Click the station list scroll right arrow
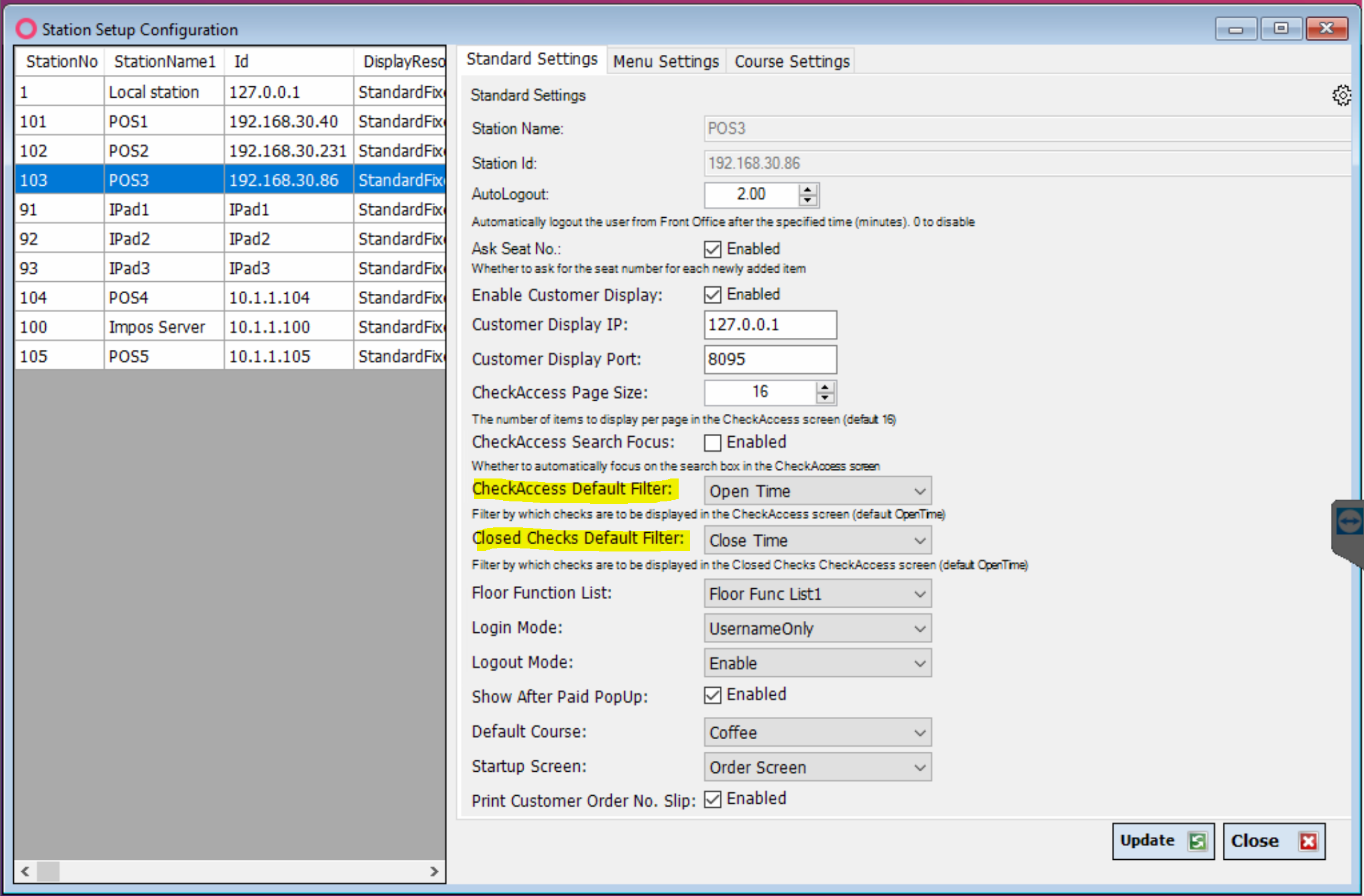1364x896 pixels. (x=434, y=871)
